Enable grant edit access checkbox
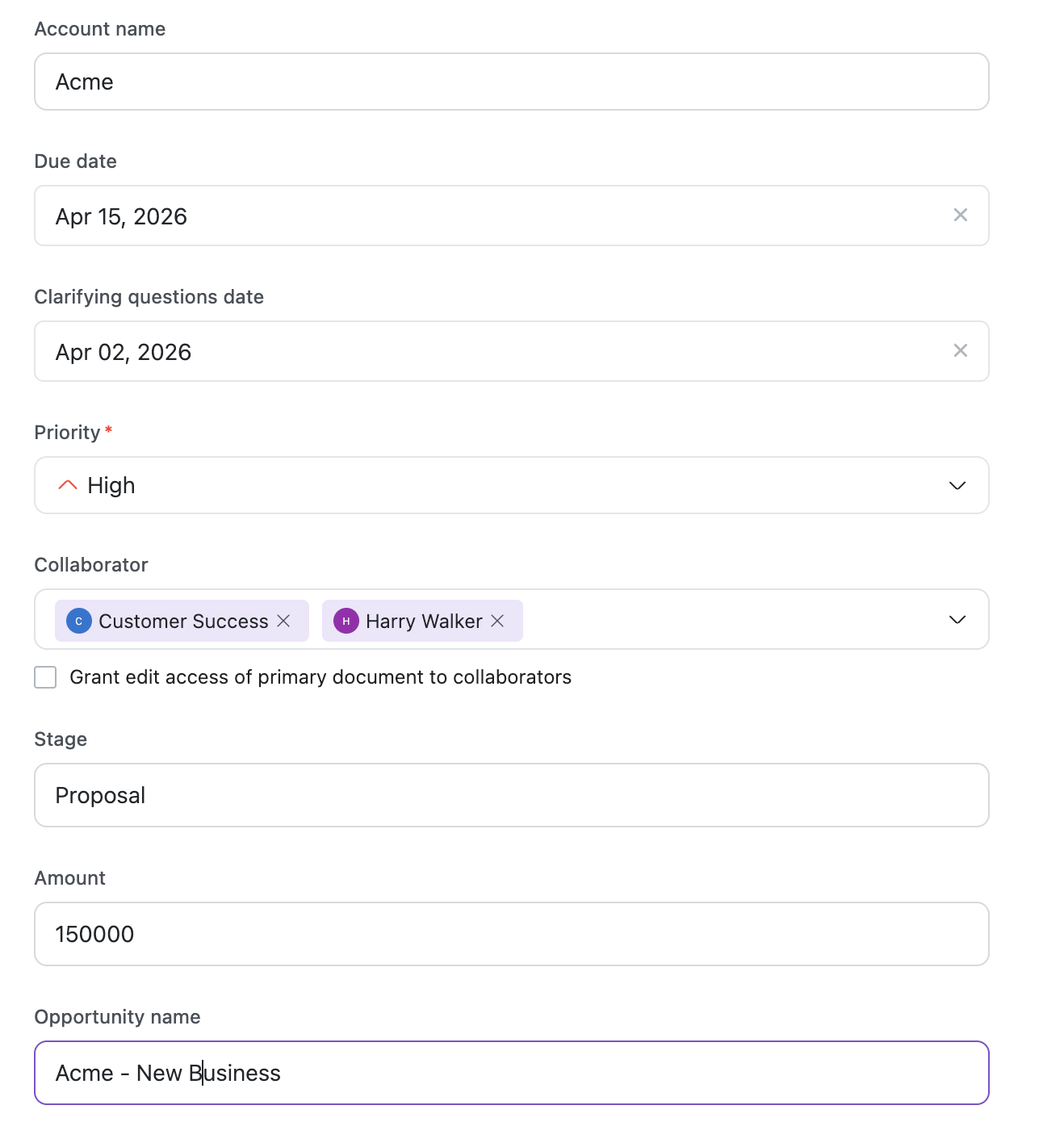Image resolution: width=1064 pixels, height=1143 pixels. (46, 677)
